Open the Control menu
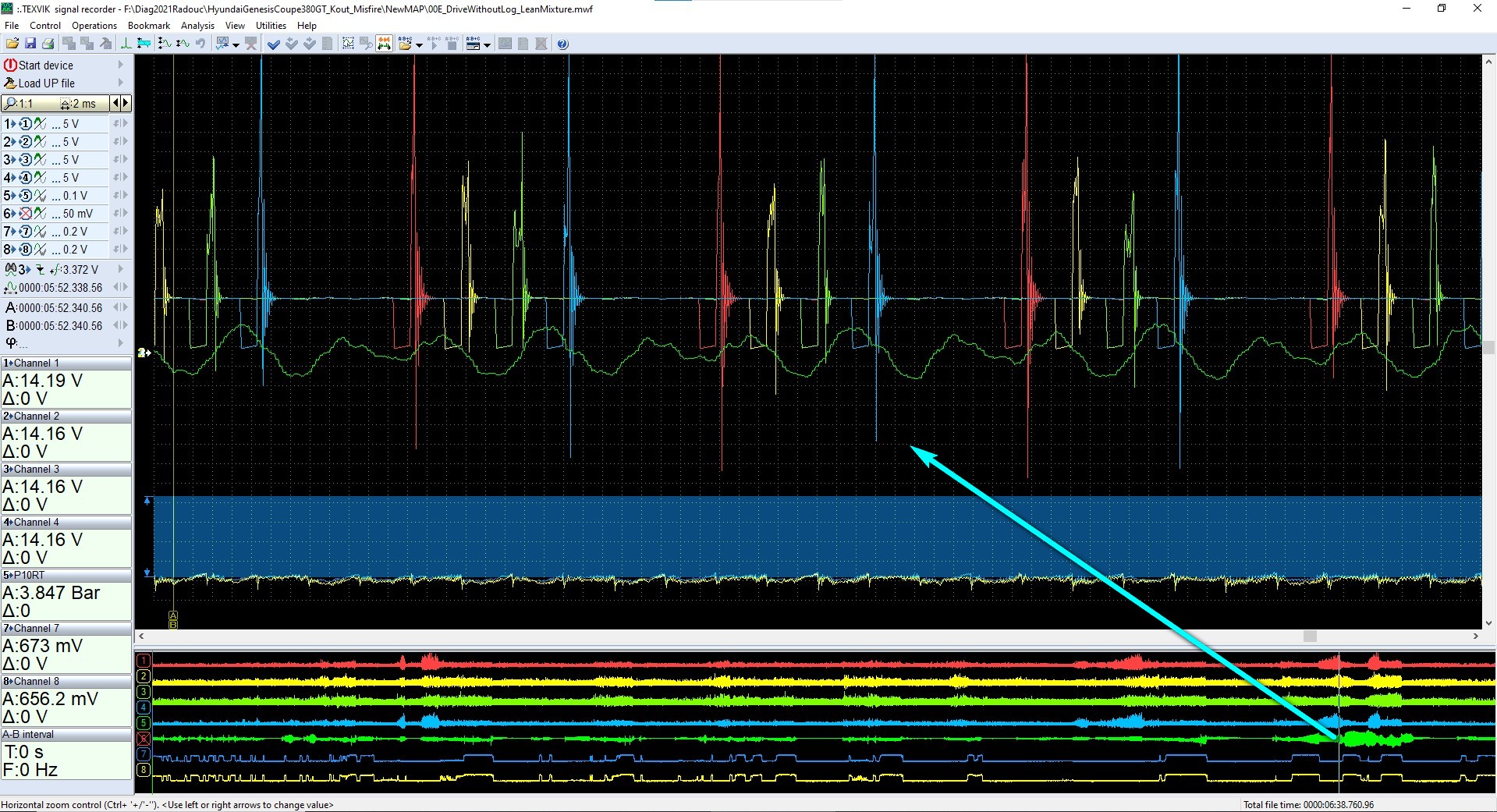The width and height of the screenshot is (1497, 812). (45, 26)
